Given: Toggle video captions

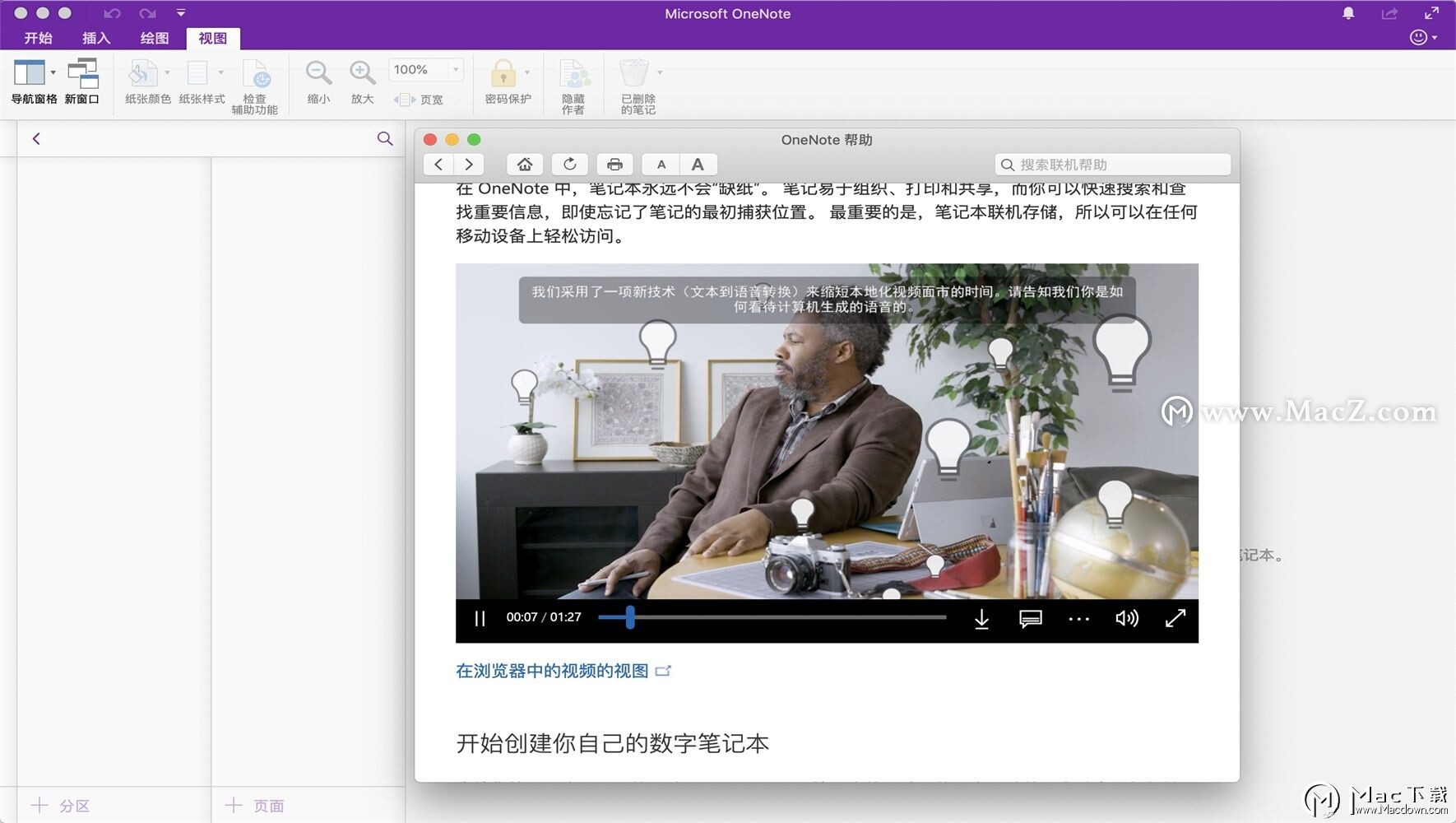Looking at the screenshot, I should pyautogui.click(x=1031, y=619).
